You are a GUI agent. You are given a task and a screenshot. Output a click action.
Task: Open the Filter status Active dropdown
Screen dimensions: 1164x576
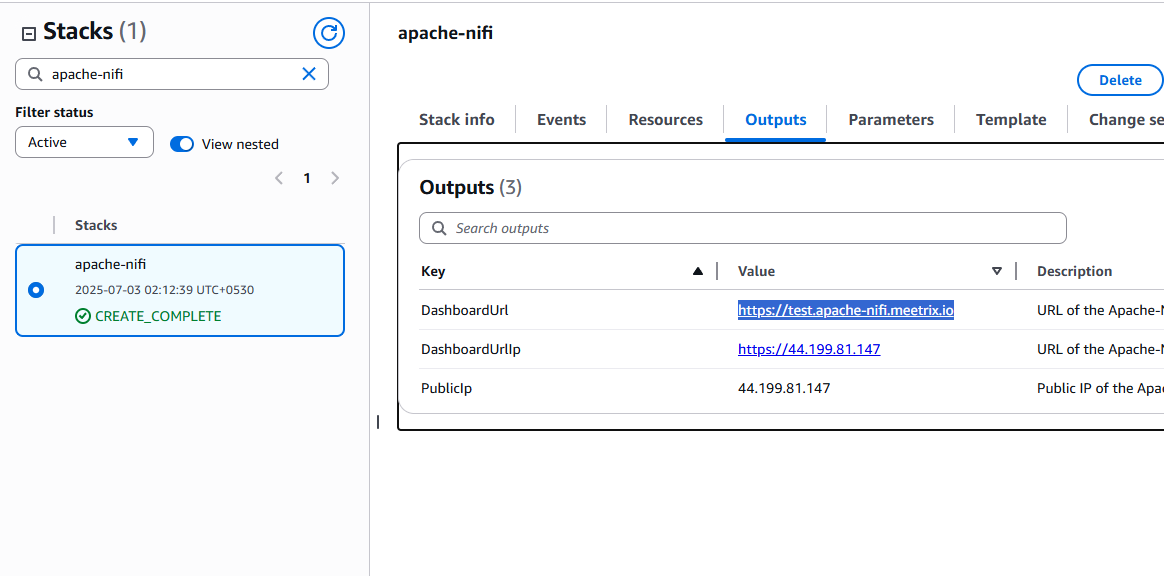(84, 142)
